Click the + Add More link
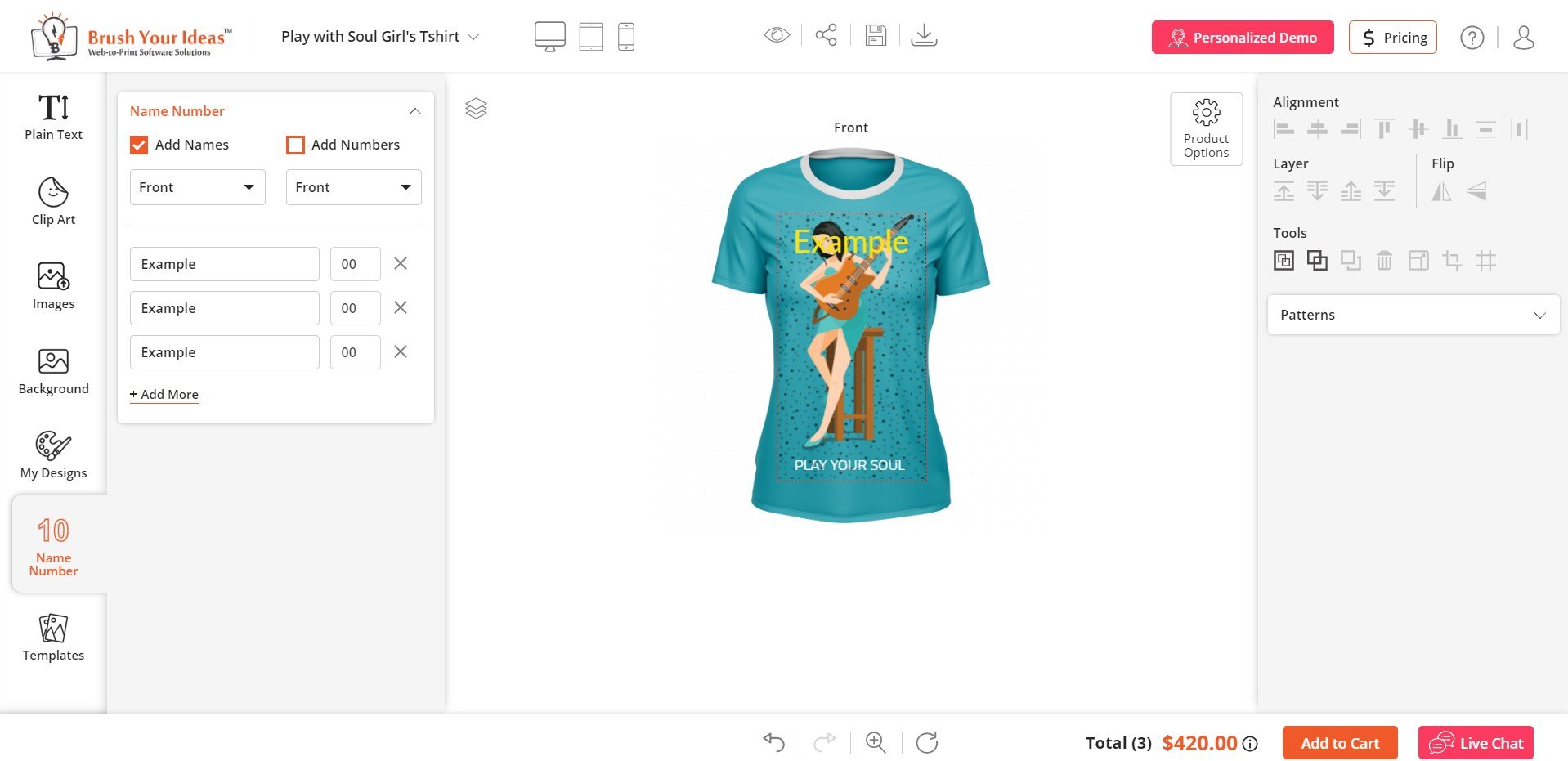 [164, 394]
